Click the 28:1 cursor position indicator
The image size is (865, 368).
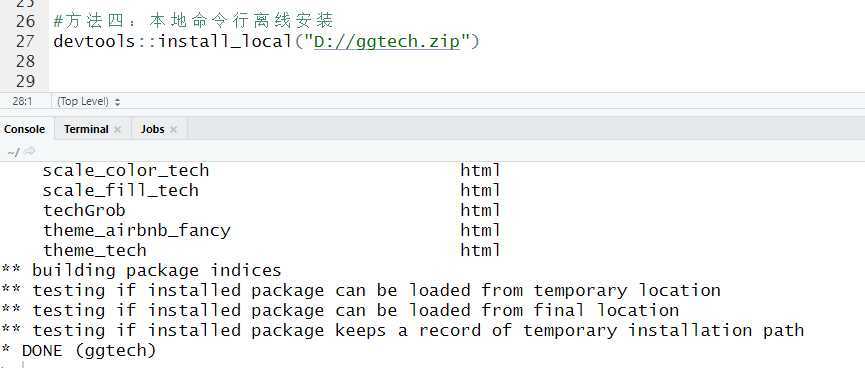coord(23,102)
